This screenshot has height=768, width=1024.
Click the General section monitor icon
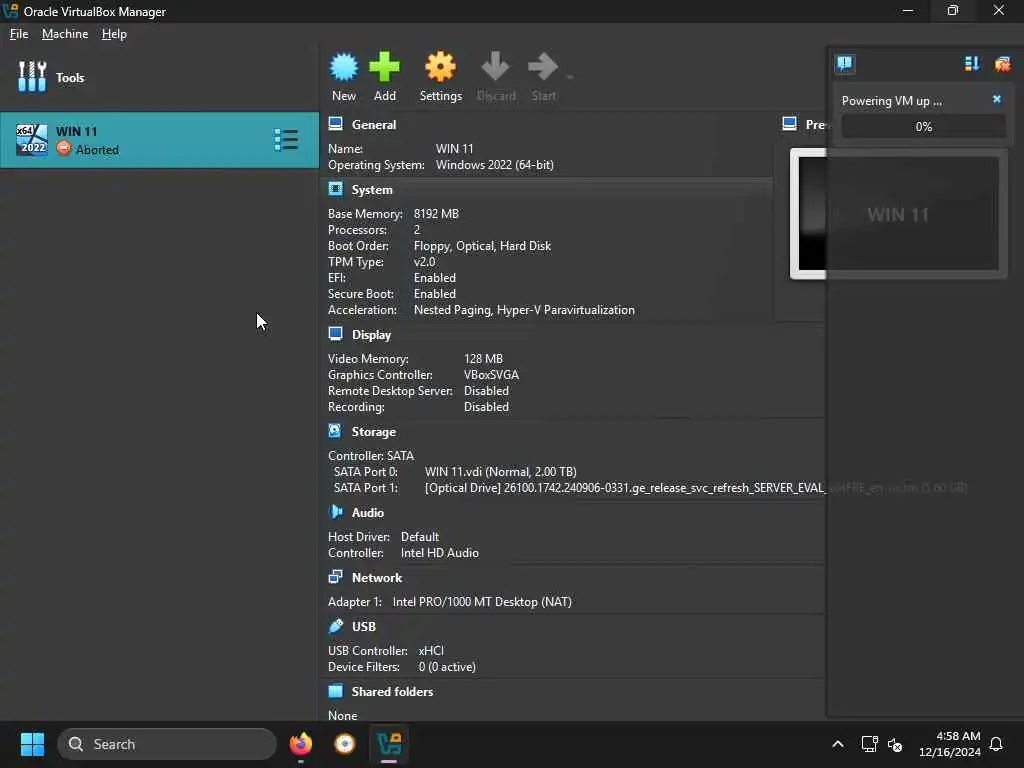click(x=336, y=123)
